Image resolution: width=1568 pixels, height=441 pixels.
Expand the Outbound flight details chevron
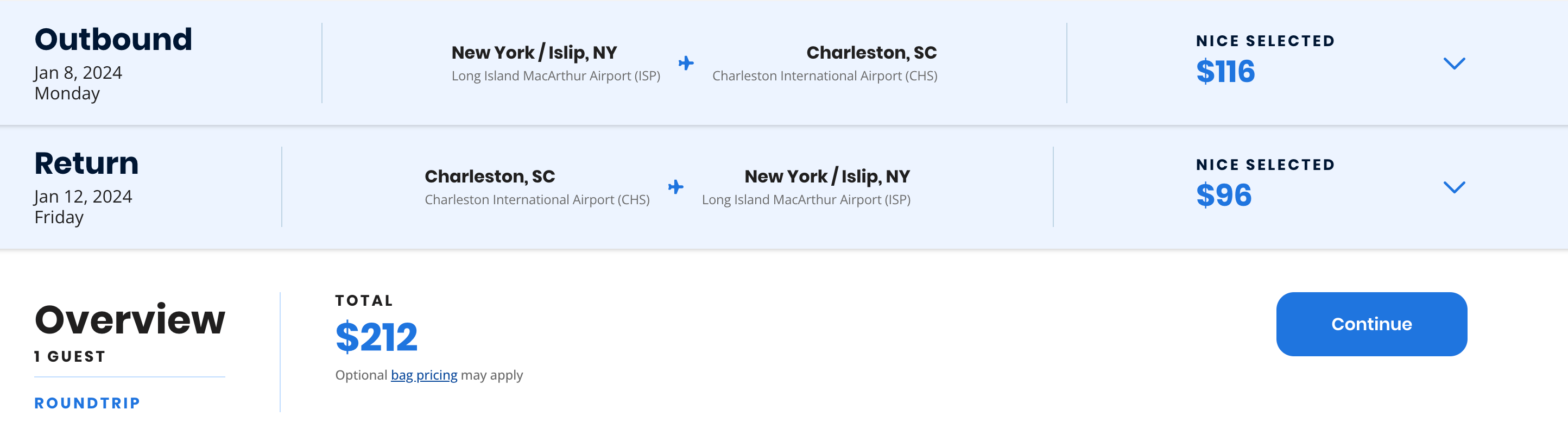[1453, 64]
